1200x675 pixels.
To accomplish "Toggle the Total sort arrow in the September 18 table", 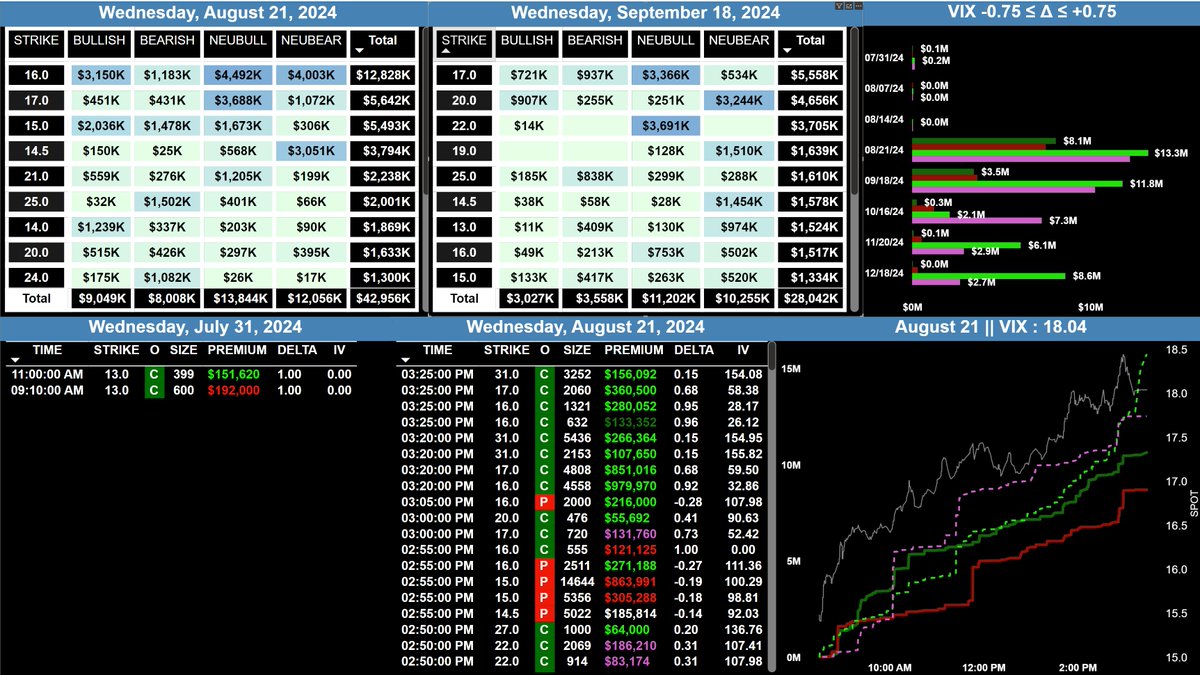I will click(x=789, y=51).
